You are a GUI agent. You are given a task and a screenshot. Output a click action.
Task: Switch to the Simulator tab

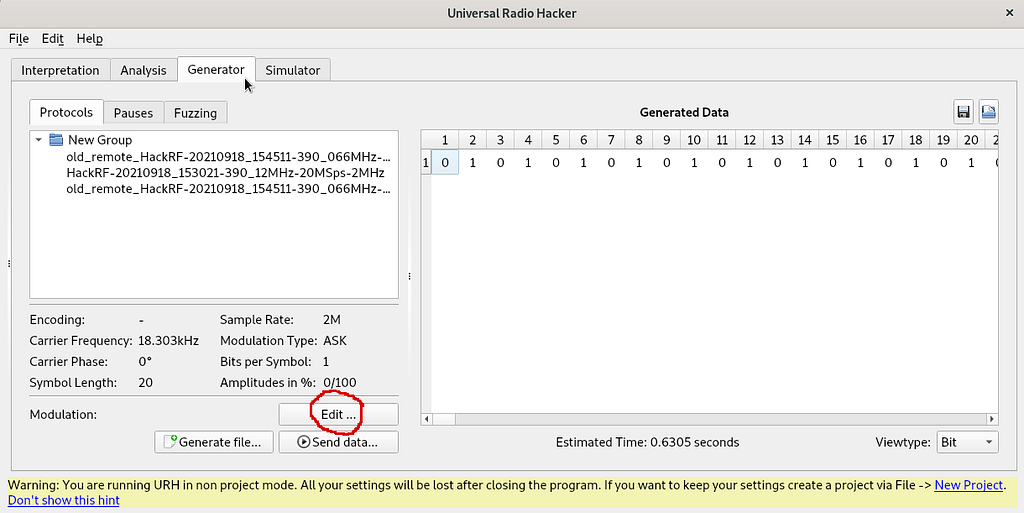(x=293, y=70)
